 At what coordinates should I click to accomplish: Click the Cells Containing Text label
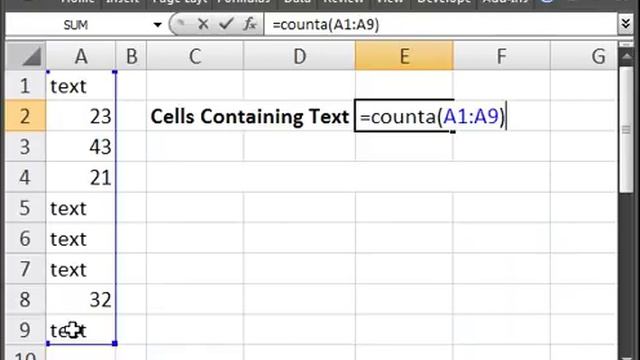pyautogui.click(x=250, y=117)
